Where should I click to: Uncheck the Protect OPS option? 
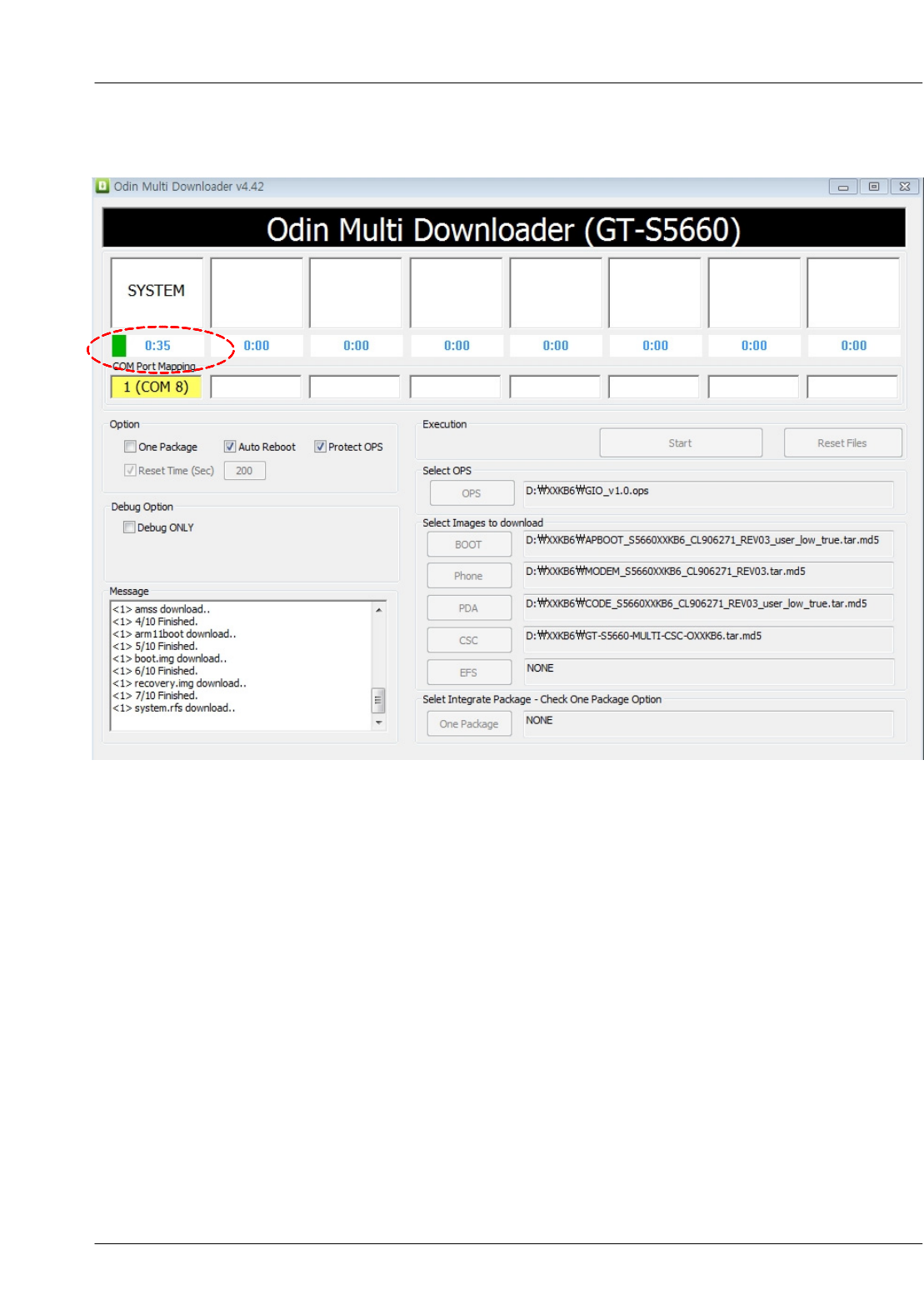[x=320, y=447]
